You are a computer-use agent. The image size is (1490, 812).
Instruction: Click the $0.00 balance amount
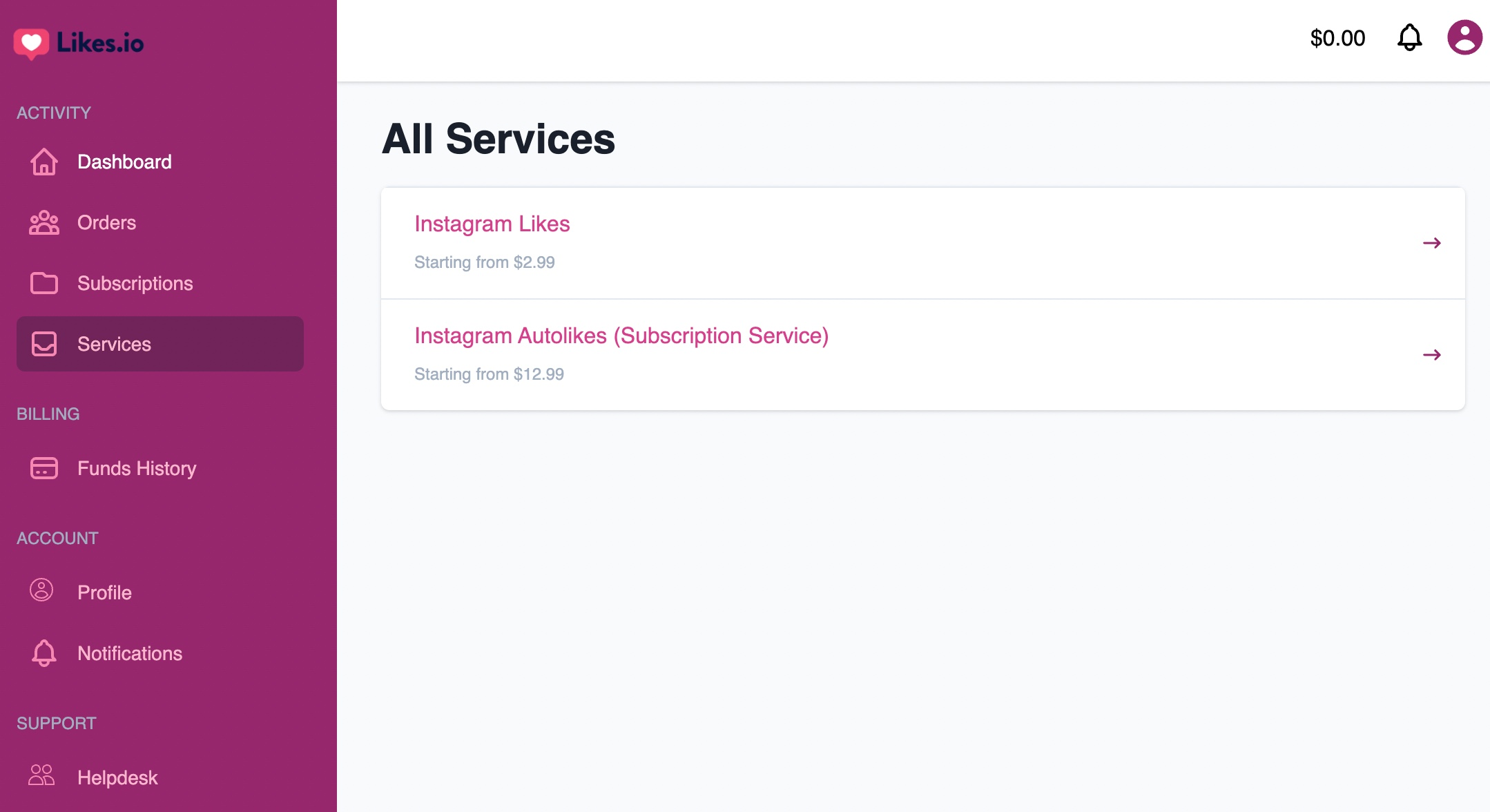point(1337,38)
